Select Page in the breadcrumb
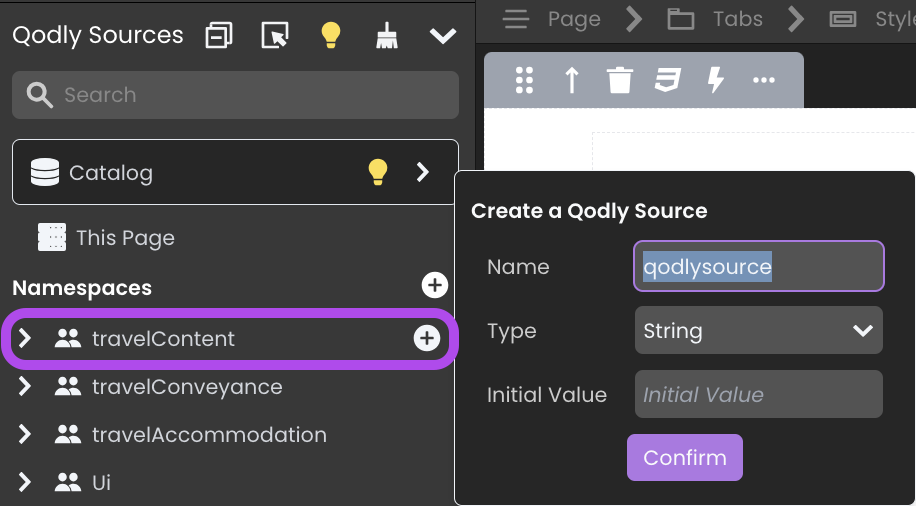 [x=574, y=19]
